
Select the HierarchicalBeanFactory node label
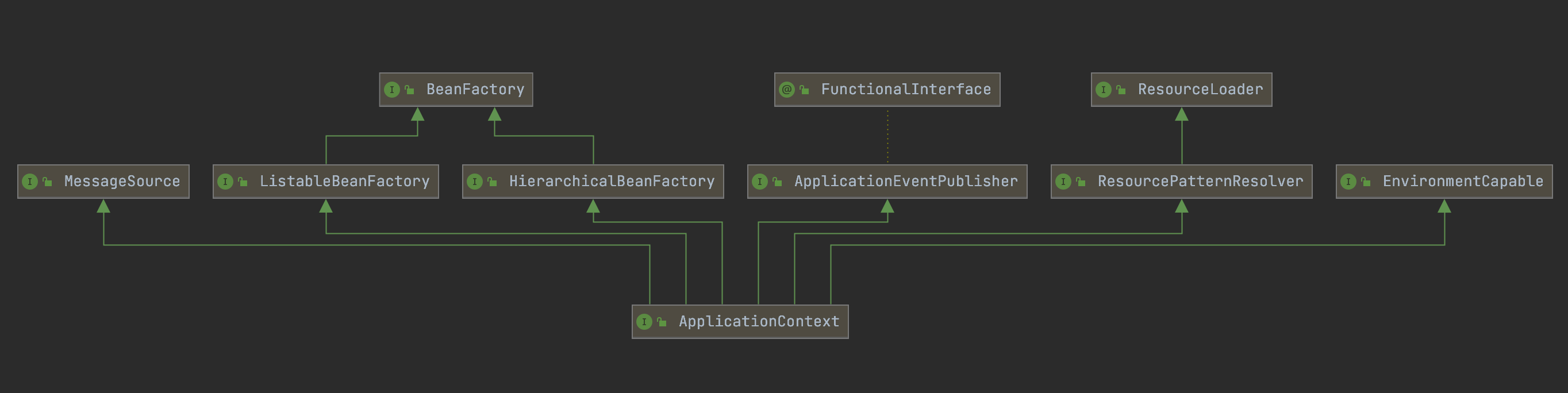[612, 182]
